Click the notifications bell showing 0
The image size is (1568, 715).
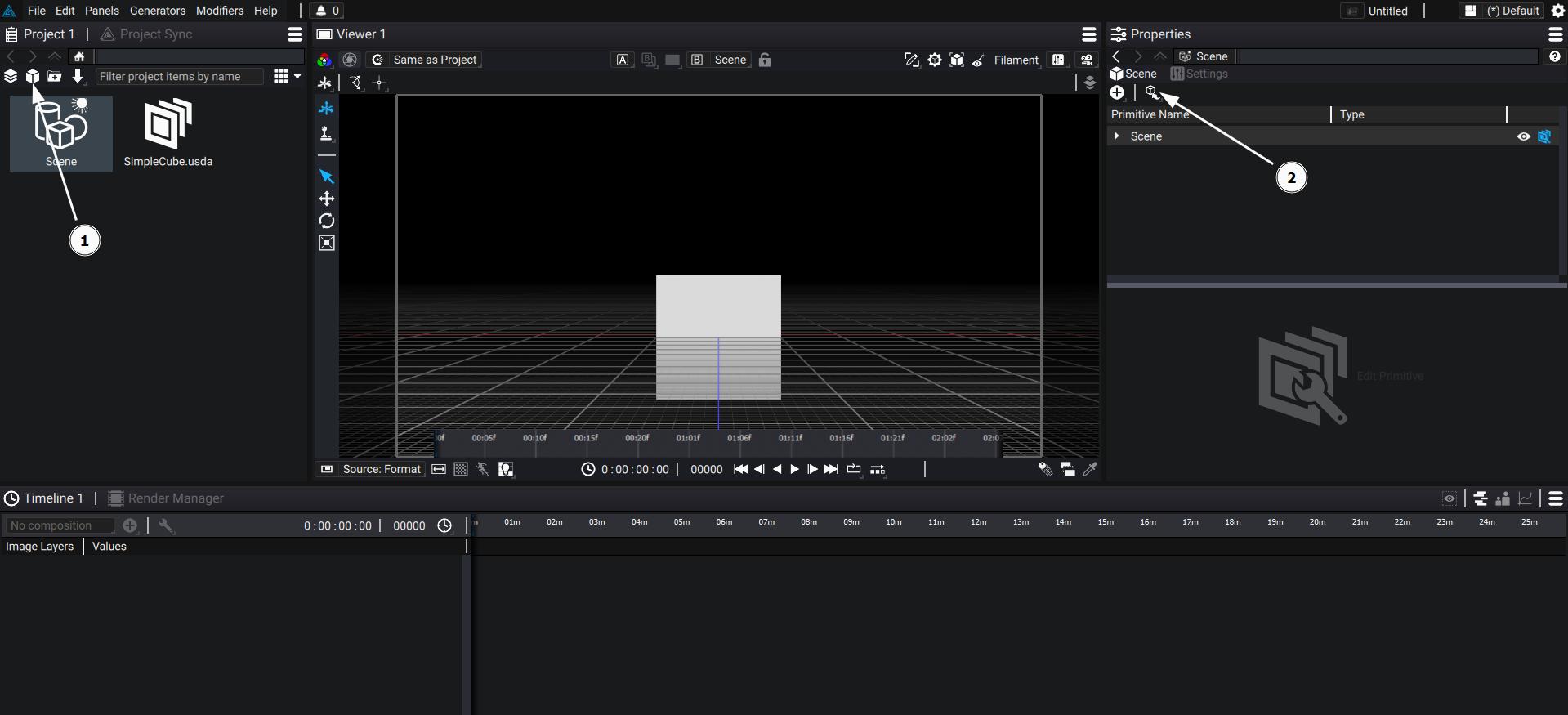point(327,11)
